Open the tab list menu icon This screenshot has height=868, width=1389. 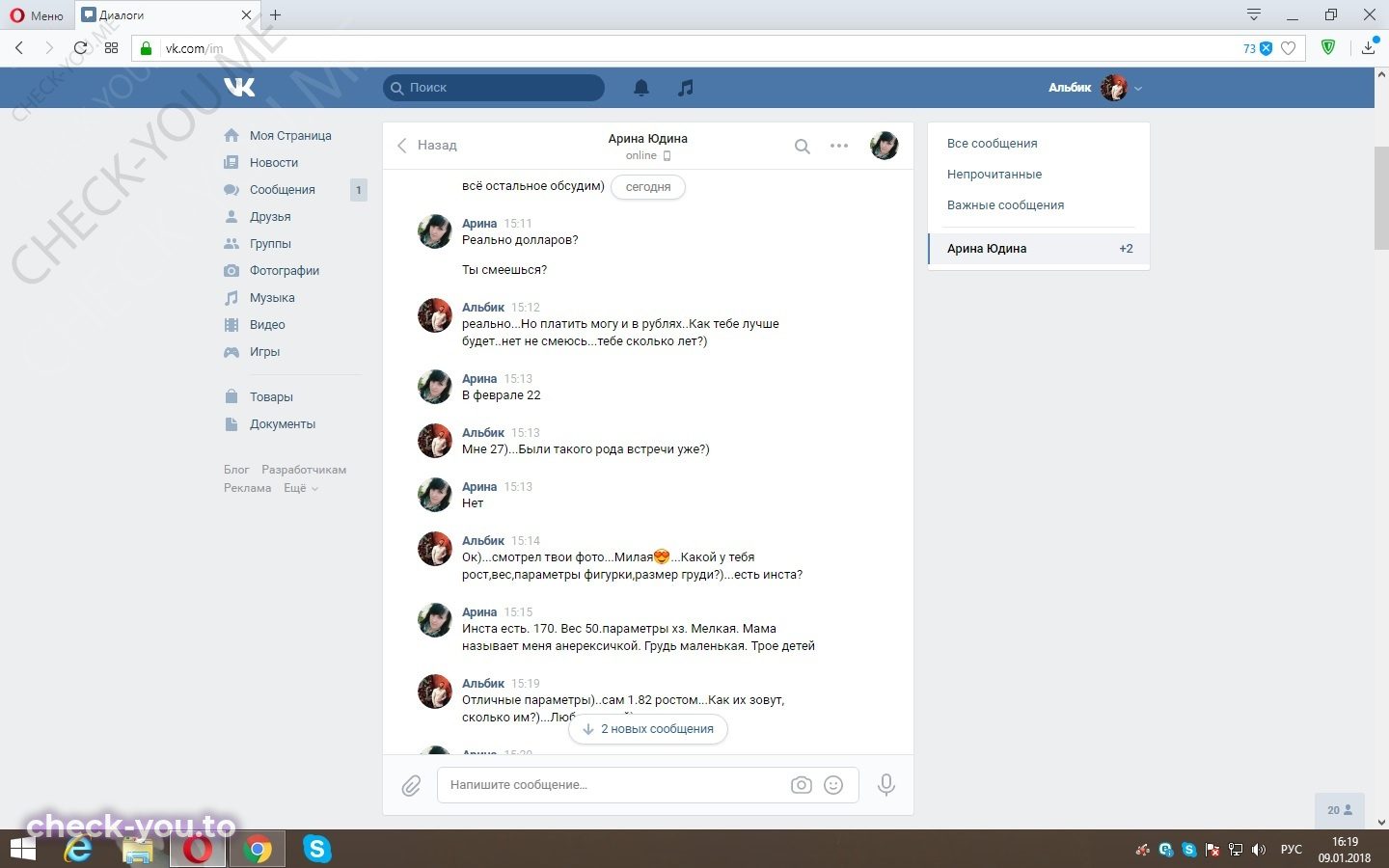1254,14
